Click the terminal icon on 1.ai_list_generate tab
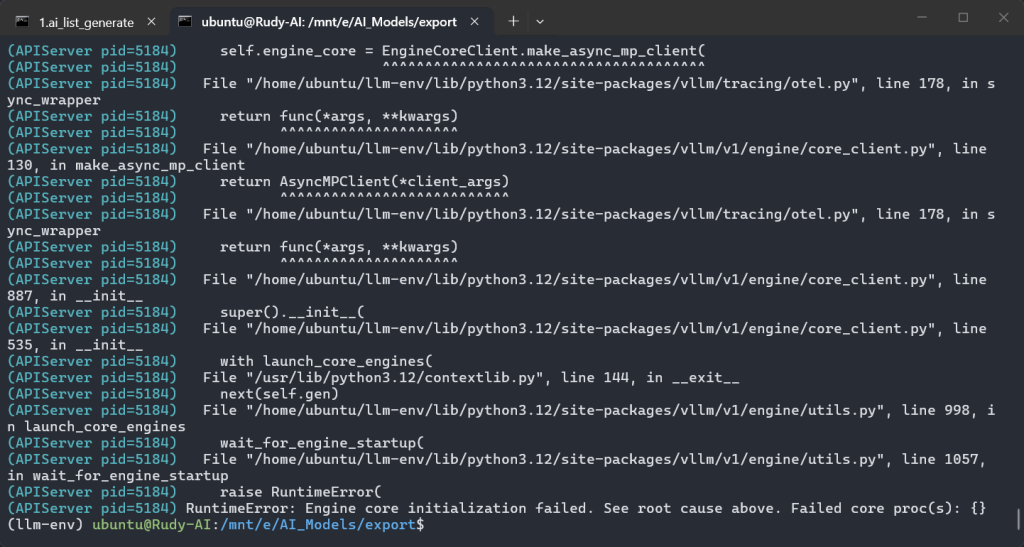 pyautogui.click(x=22, y=20)
